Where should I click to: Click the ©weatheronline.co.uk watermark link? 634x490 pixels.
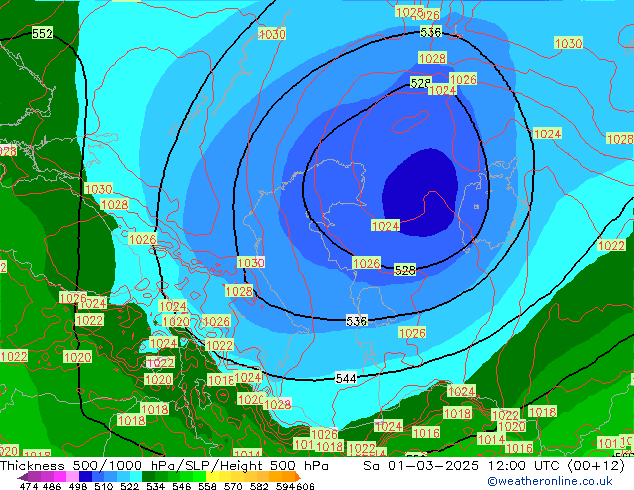[549, 481]
